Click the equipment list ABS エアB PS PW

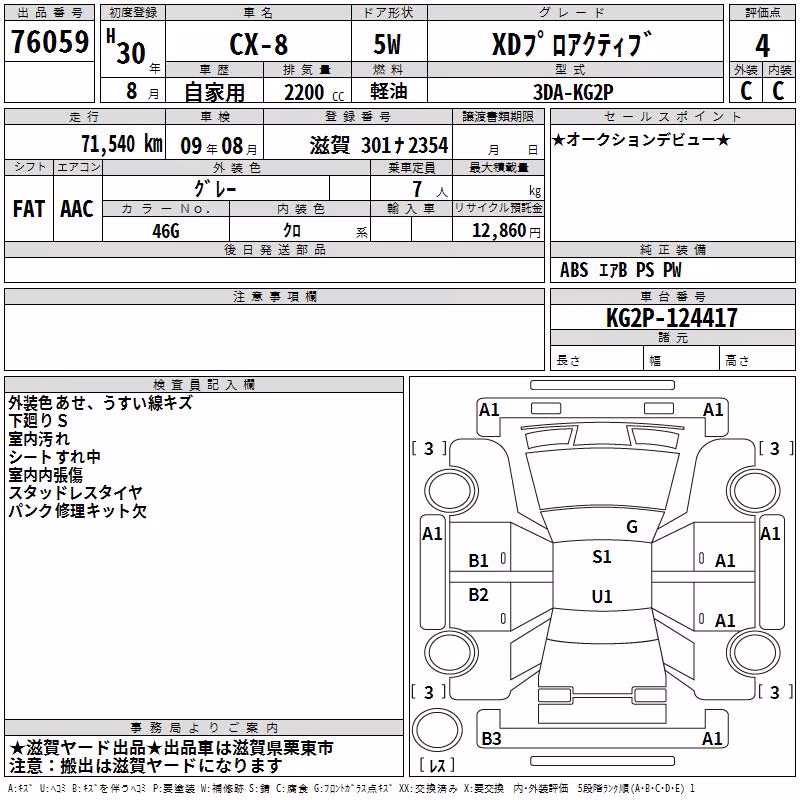620,270
